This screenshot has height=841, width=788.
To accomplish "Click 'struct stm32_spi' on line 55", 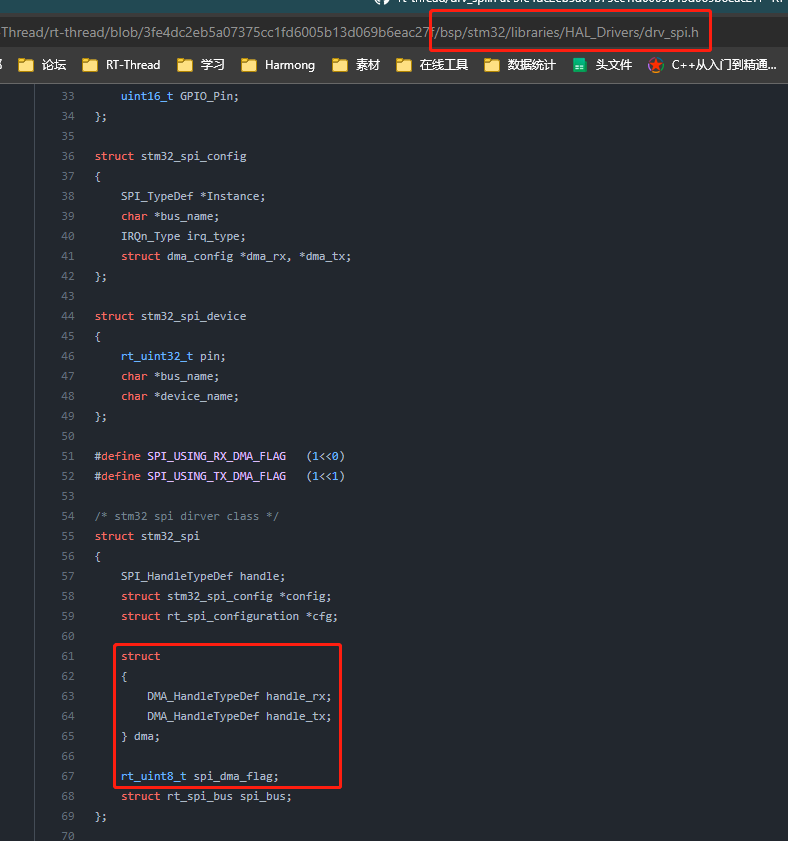I will (x=147, y=536).
